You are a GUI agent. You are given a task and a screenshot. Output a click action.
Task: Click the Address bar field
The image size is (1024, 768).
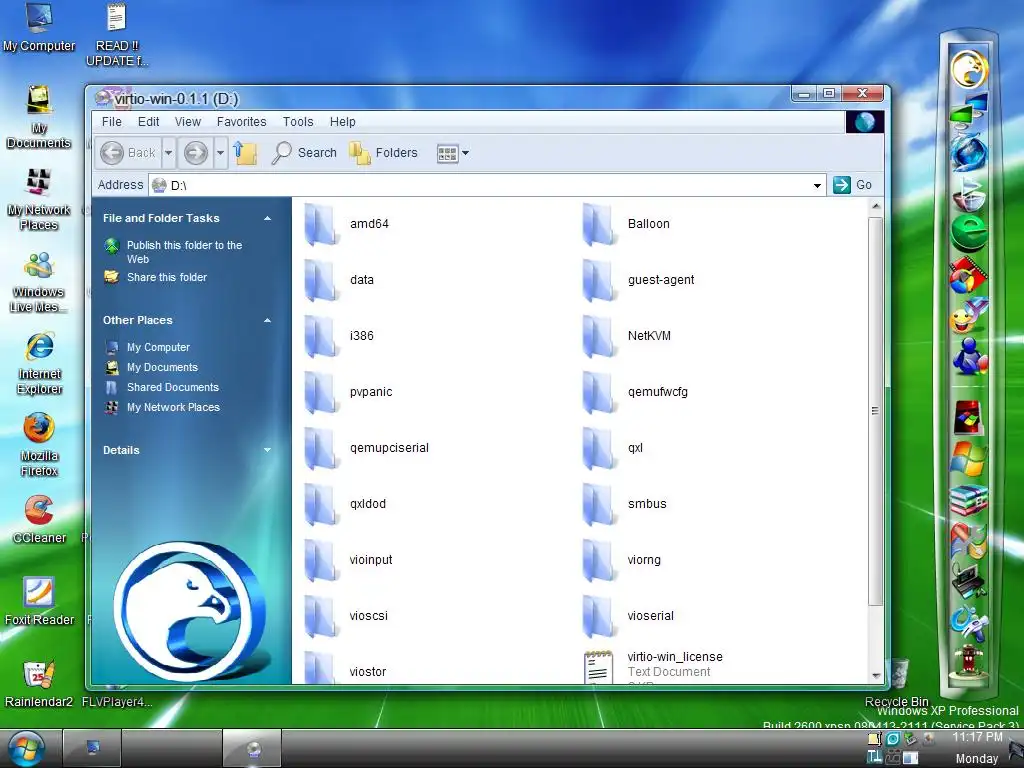(486, 185)
